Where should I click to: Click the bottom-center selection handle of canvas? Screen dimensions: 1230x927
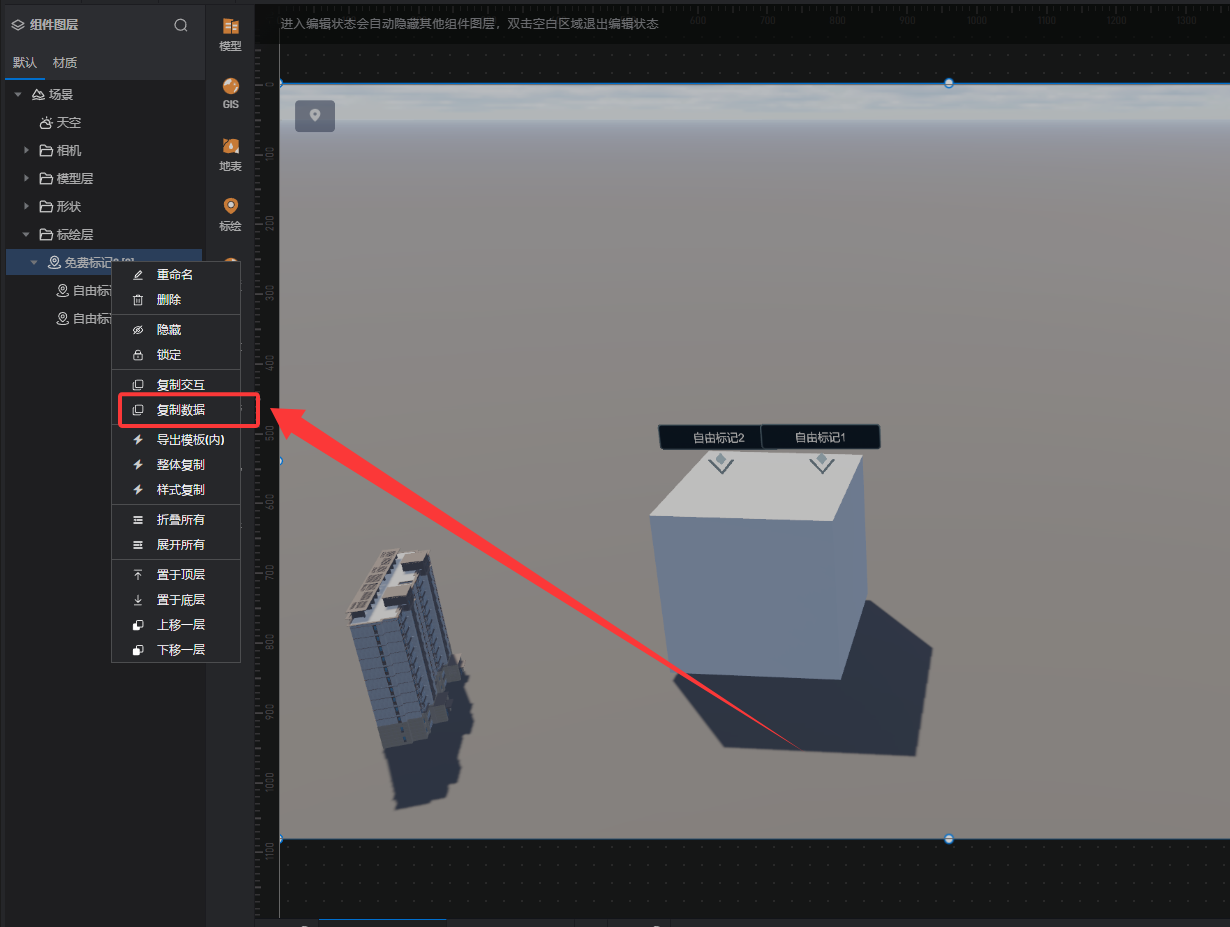(x=949, y=839)
